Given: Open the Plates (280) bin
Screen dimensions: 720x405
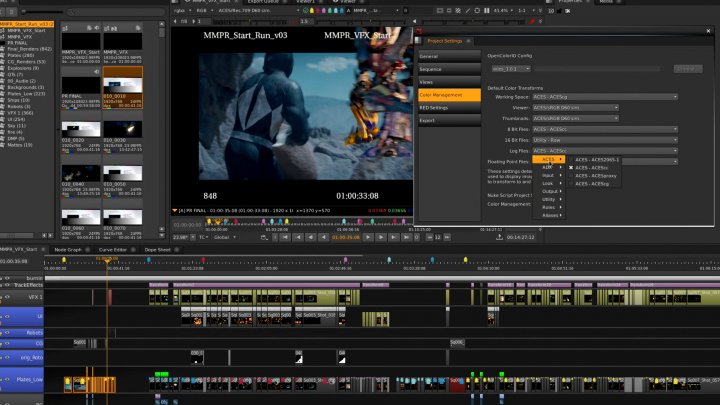Looking at the screenshot, I should point(22,54).
